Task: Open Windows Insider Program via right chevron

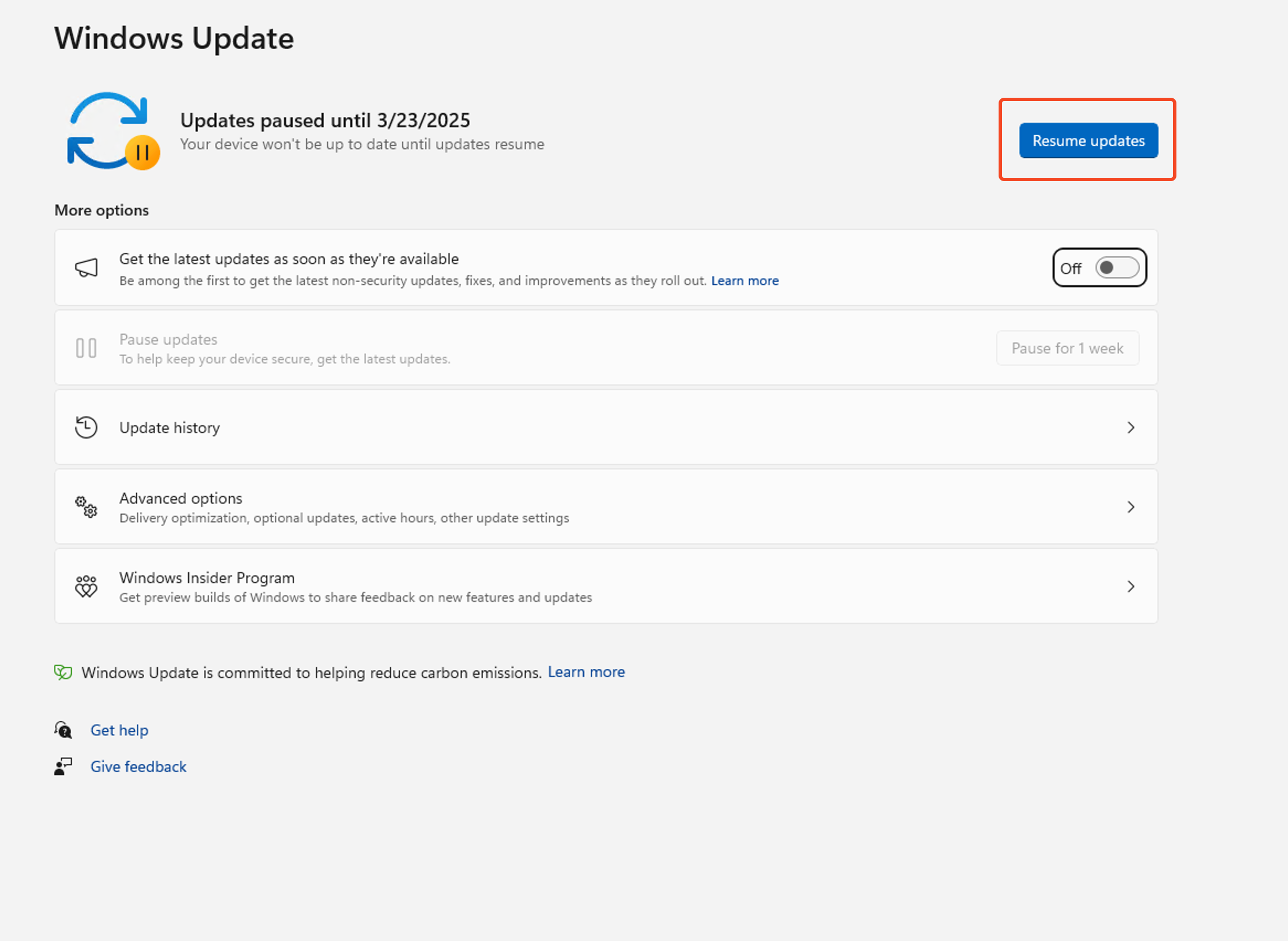Action: [1131, 586]
